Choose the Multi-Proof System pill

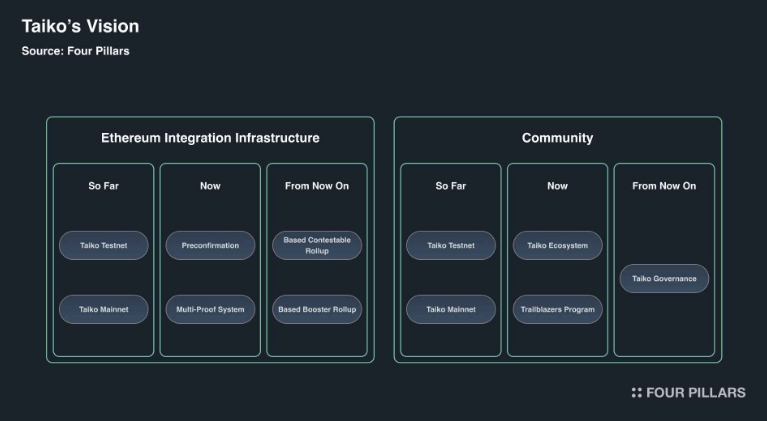[x=210, y=309]
